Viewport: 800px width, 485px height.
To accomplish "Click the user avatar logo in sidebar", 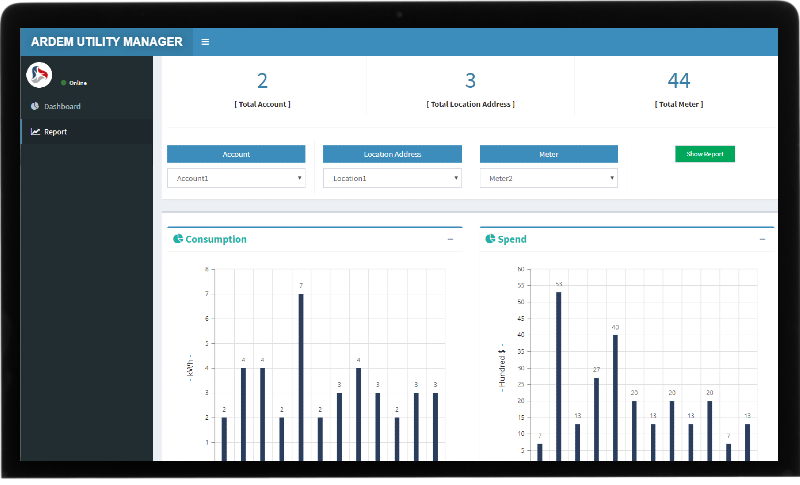I will [x=38, y=75].
